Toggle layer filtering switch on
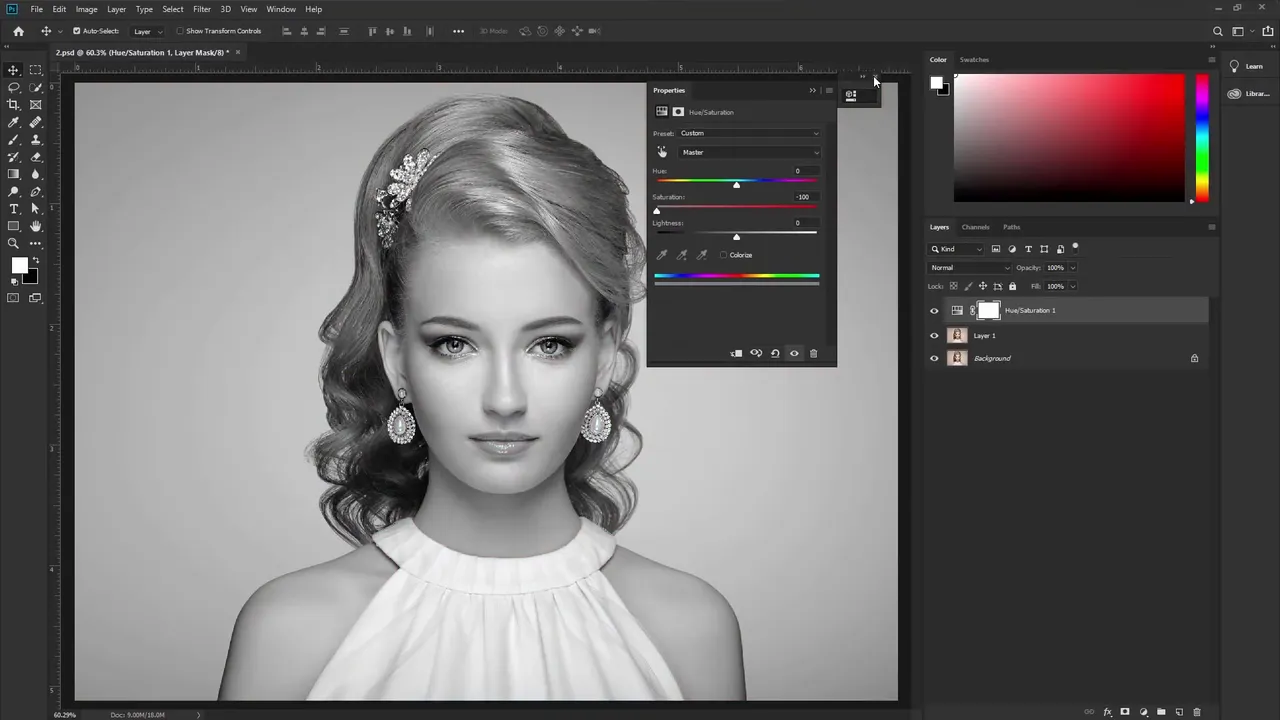Image resolution: width=1280 pixels, height=720 pixels. click(x=1076, y=246)
